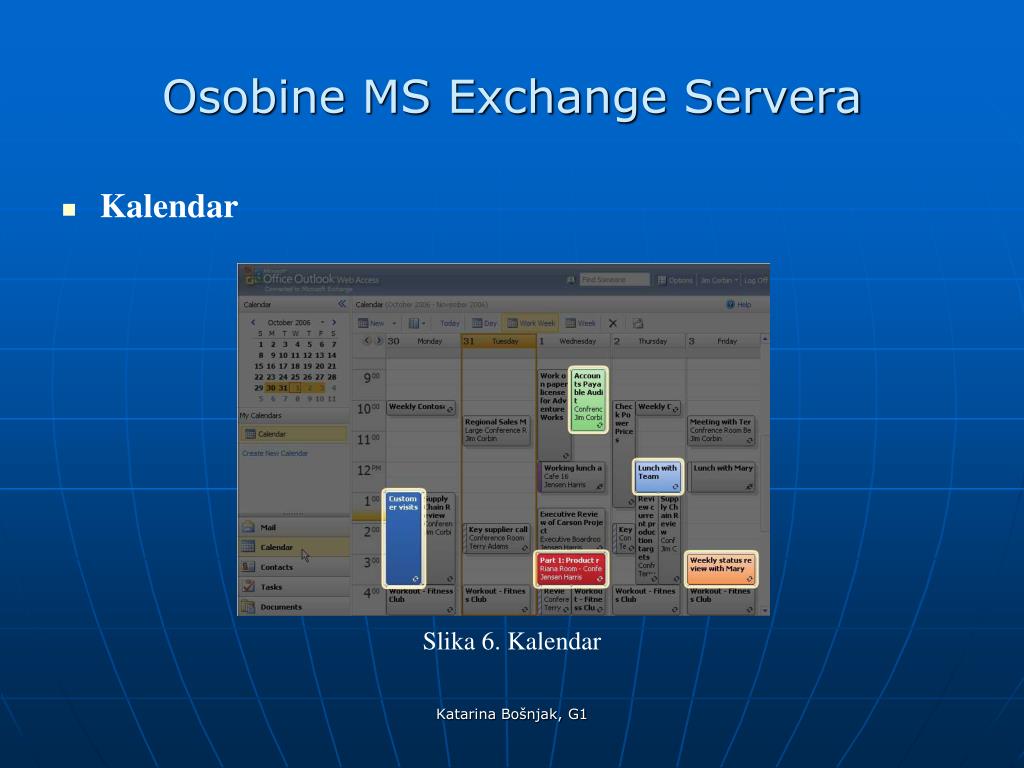
Task: Open Options in the top bar
Action: pyautogui.click(x=675, y=280)
